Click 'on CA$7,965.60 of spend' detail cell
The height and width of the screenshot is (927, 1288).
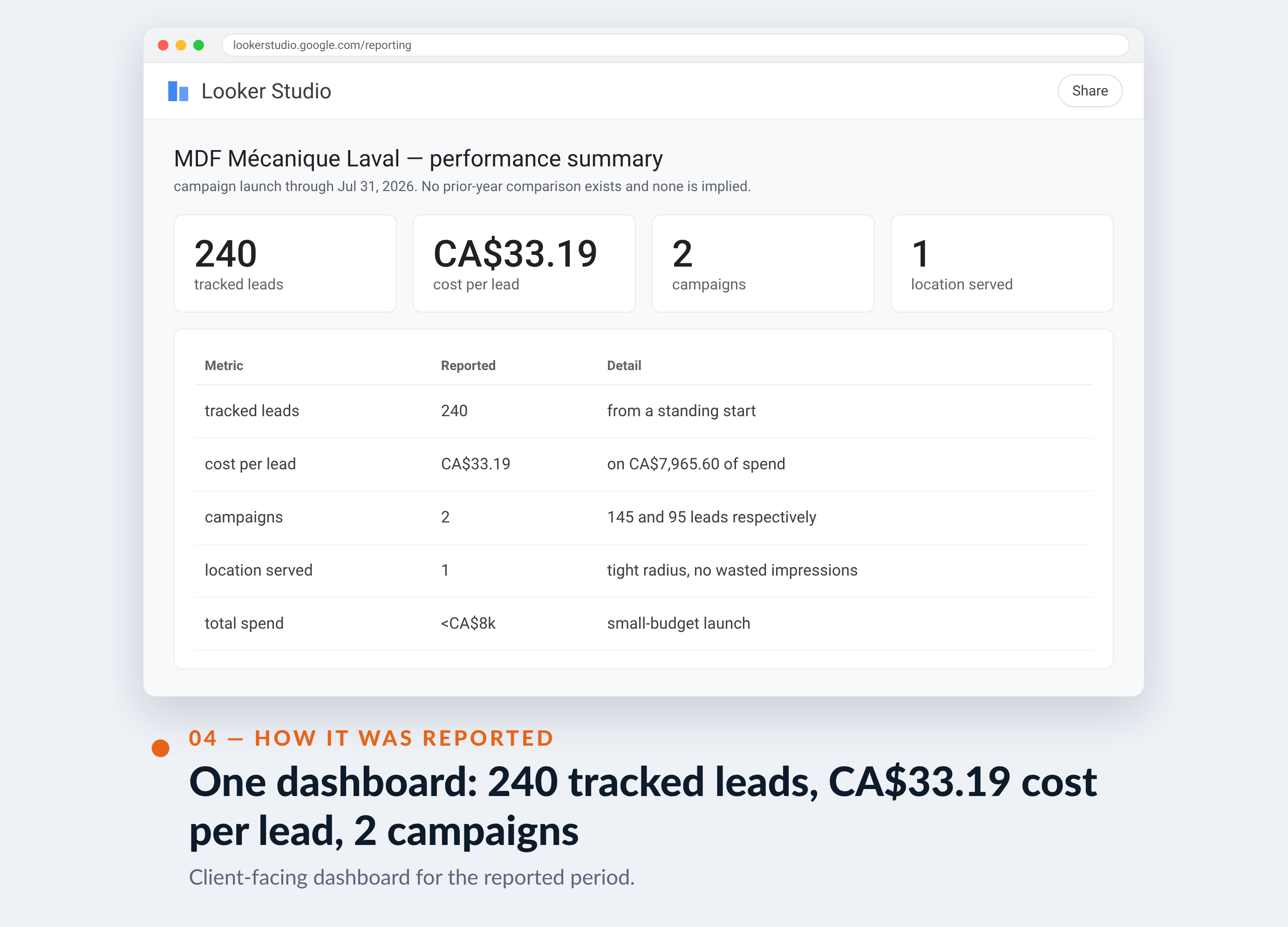pyautogui.click(x=695, y=464)
